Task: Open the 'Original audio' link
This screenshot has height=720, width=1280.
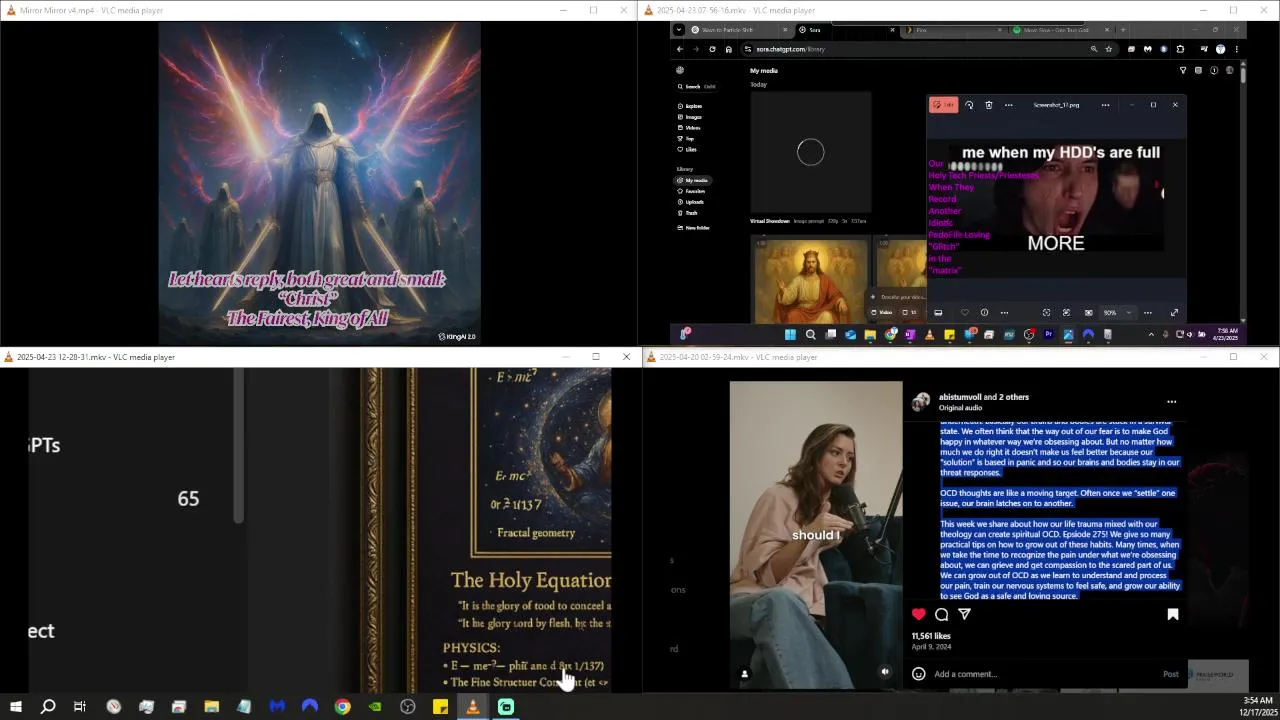Action: pyautogui.click(x=960, y=408)
